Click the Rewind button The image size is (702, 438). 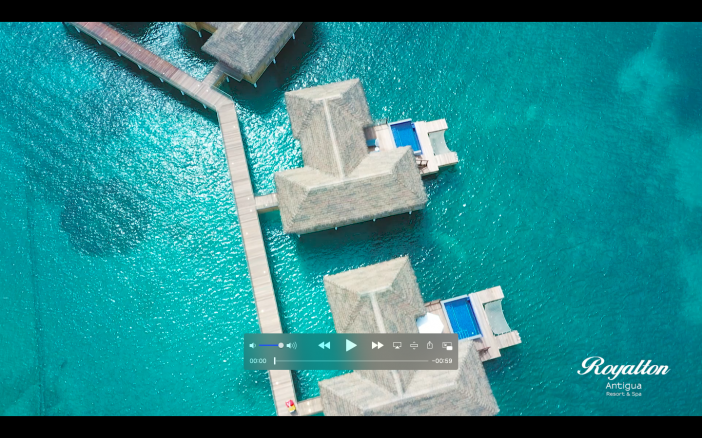(324, 345)
